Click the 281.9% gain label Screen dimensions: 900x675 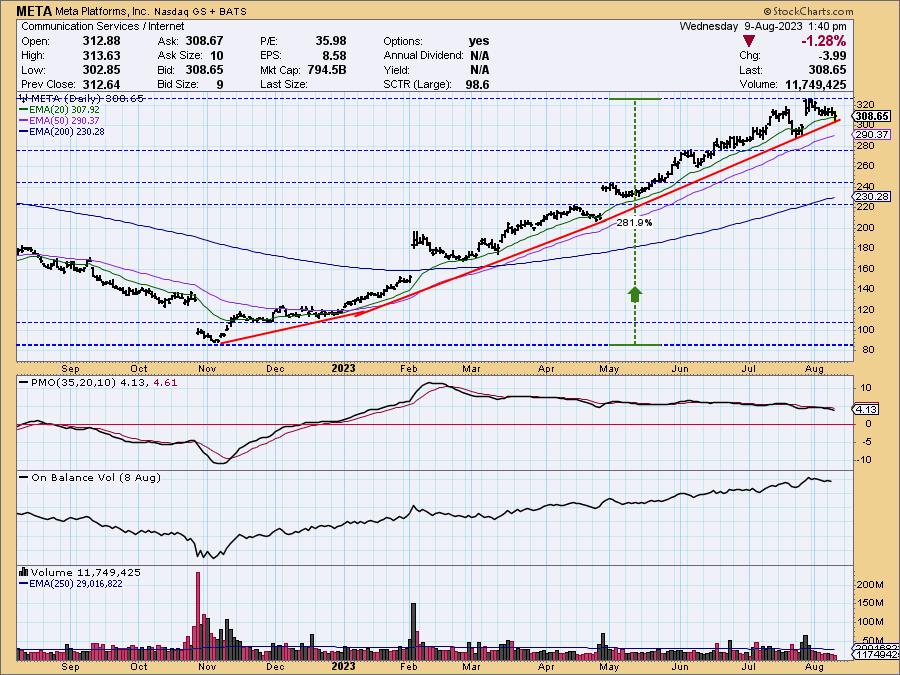coord(635,222)
